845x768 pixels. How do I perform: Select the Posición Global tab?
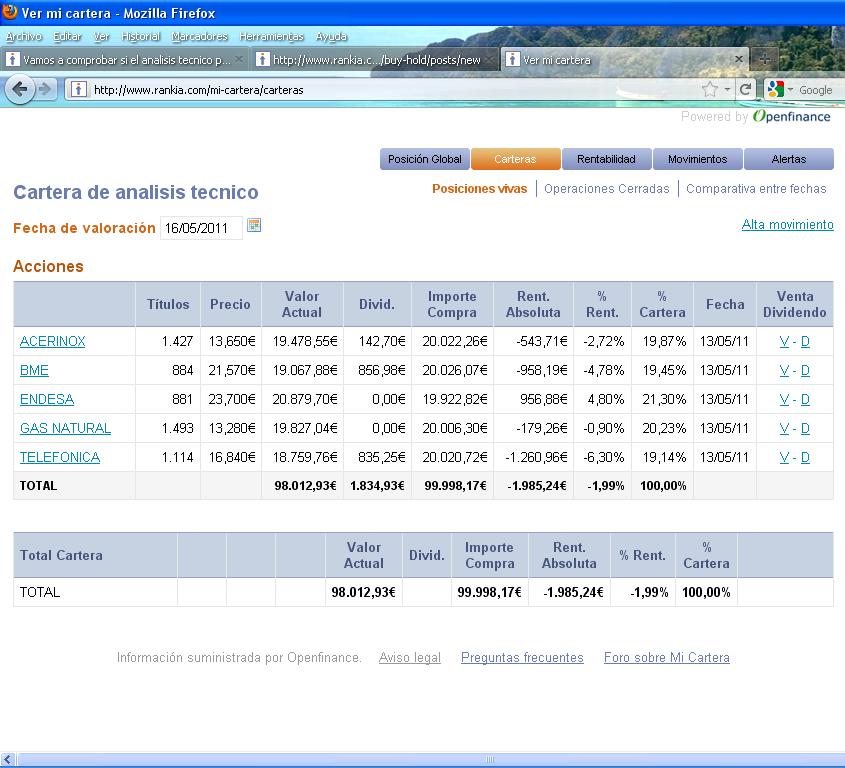tap(425, 159)
